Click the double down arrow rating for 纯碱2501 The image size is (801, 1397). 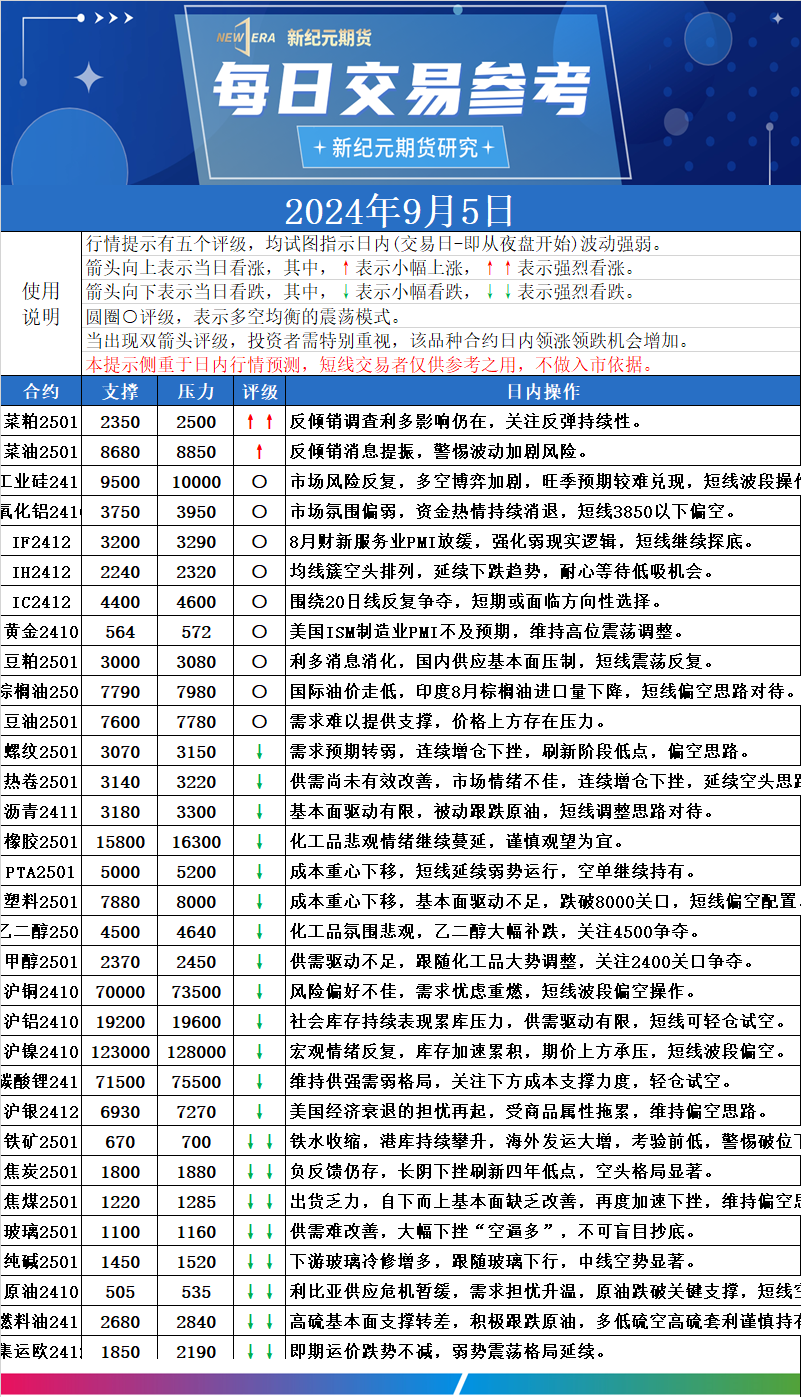pos(259,1262)
